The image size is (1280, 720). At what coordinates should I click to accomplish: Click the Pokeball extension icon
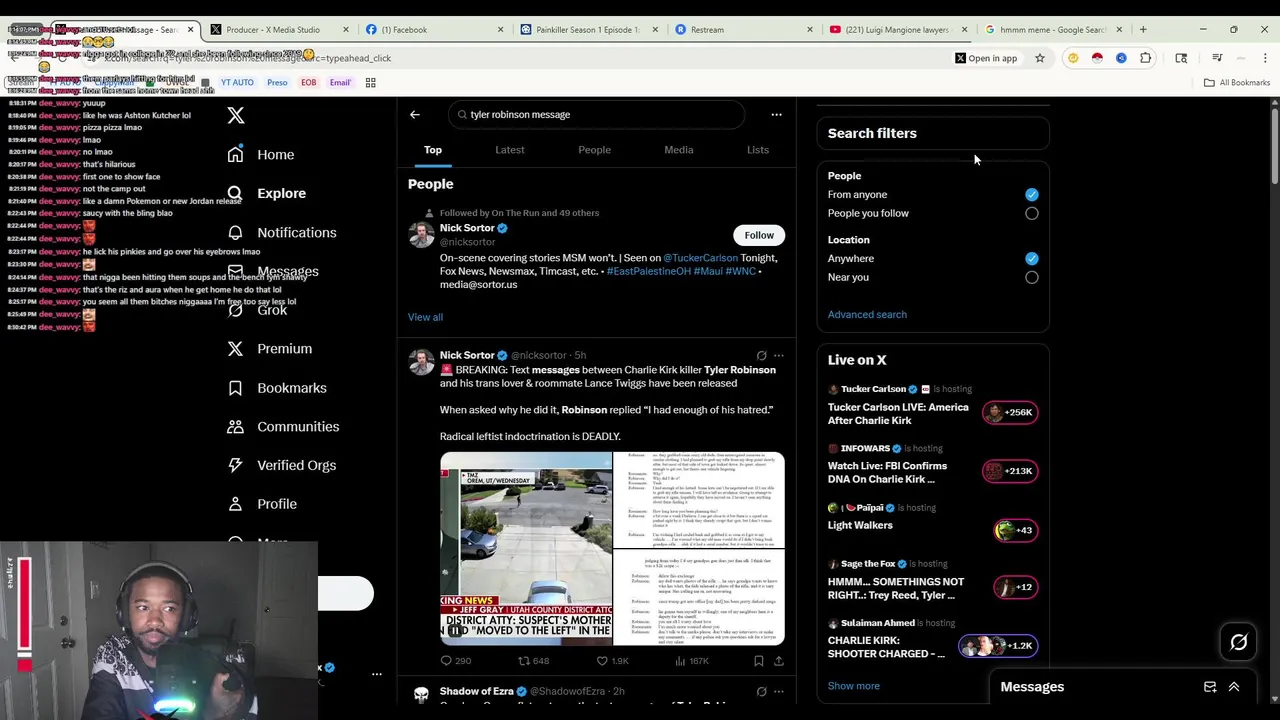click(x=1097, y=58)
